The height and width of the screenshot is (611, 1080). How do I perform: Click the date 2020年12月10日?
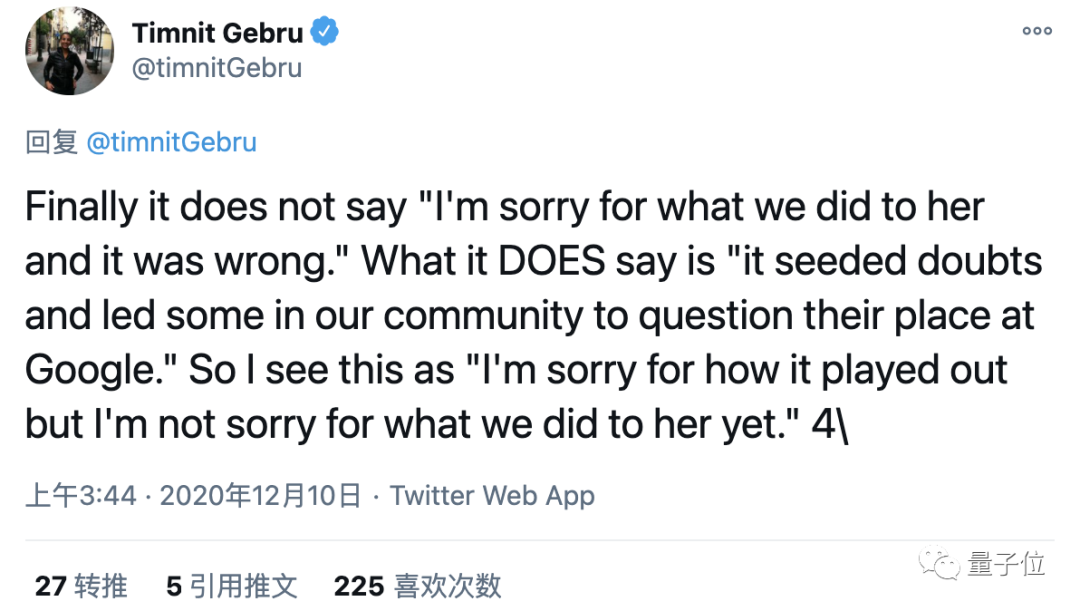[x=260, y=495]
